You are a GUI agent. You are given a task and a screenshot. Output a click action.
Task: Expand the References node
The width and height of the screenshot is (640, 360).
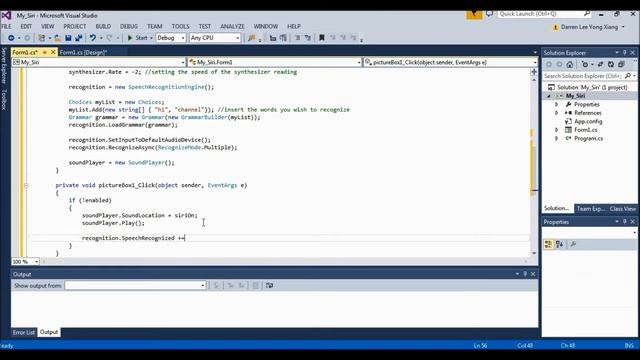556,113
